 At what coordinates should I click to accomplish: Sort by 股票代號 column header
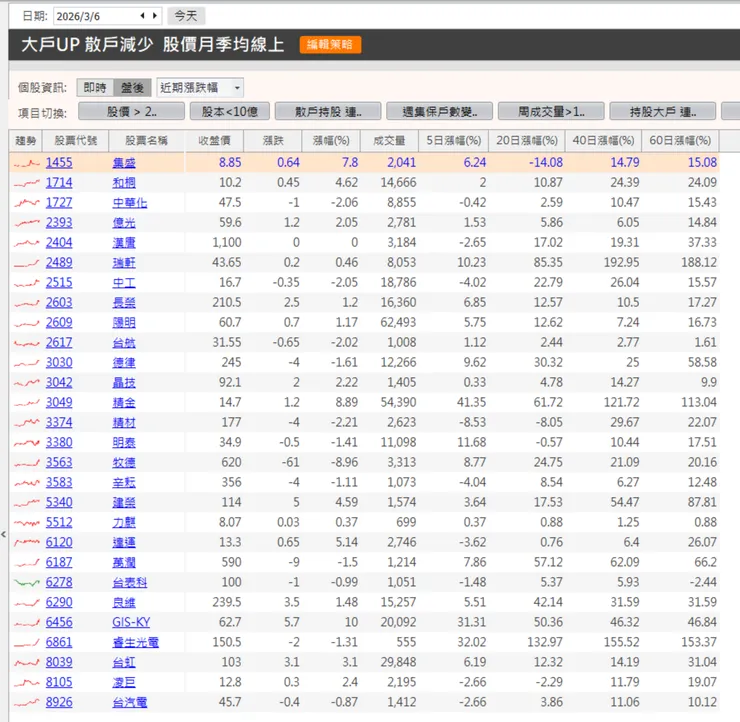[x=76, y=141]
